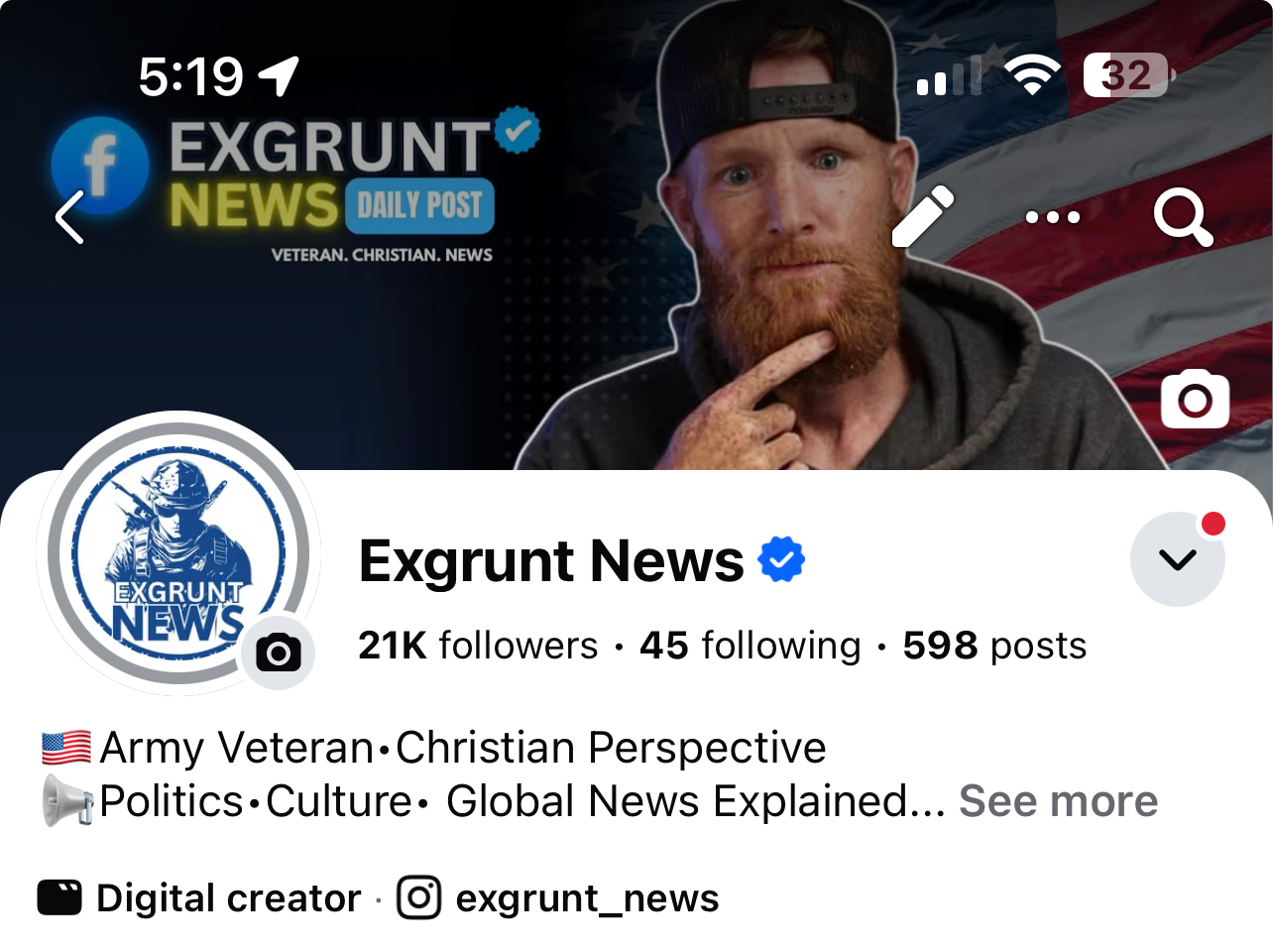Tap the back arrow icon
Viewport: 1273px width, 952px height.
(x=68, y=217)
